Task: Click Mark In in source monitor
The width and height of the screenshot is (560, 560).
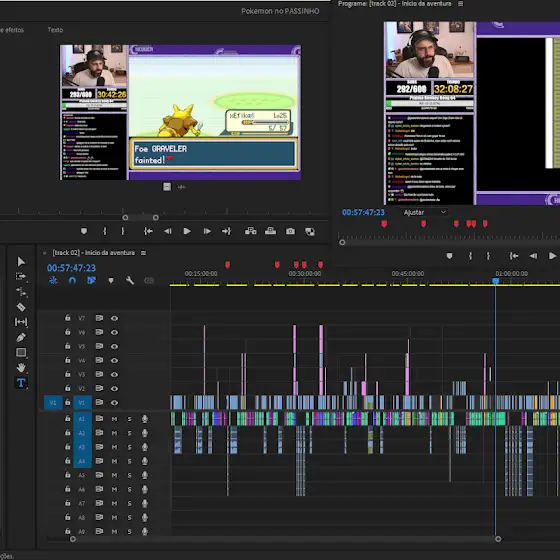Action: click(x=105, y=231)
